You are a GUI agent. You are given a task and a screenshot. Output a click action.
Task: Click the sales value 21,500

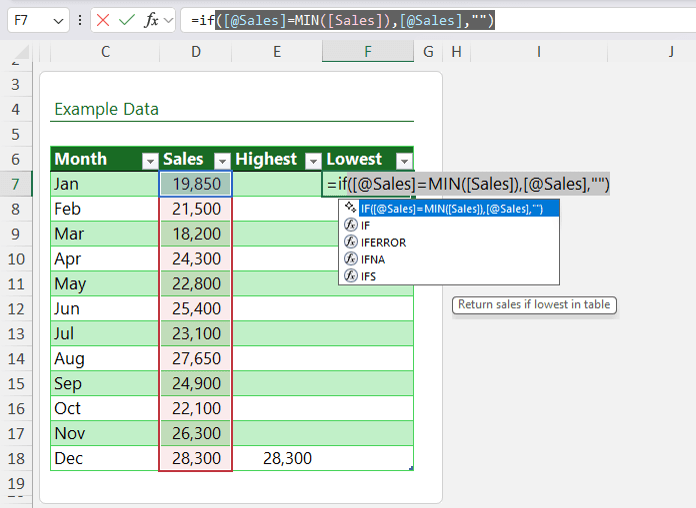(x=196, y=209)
